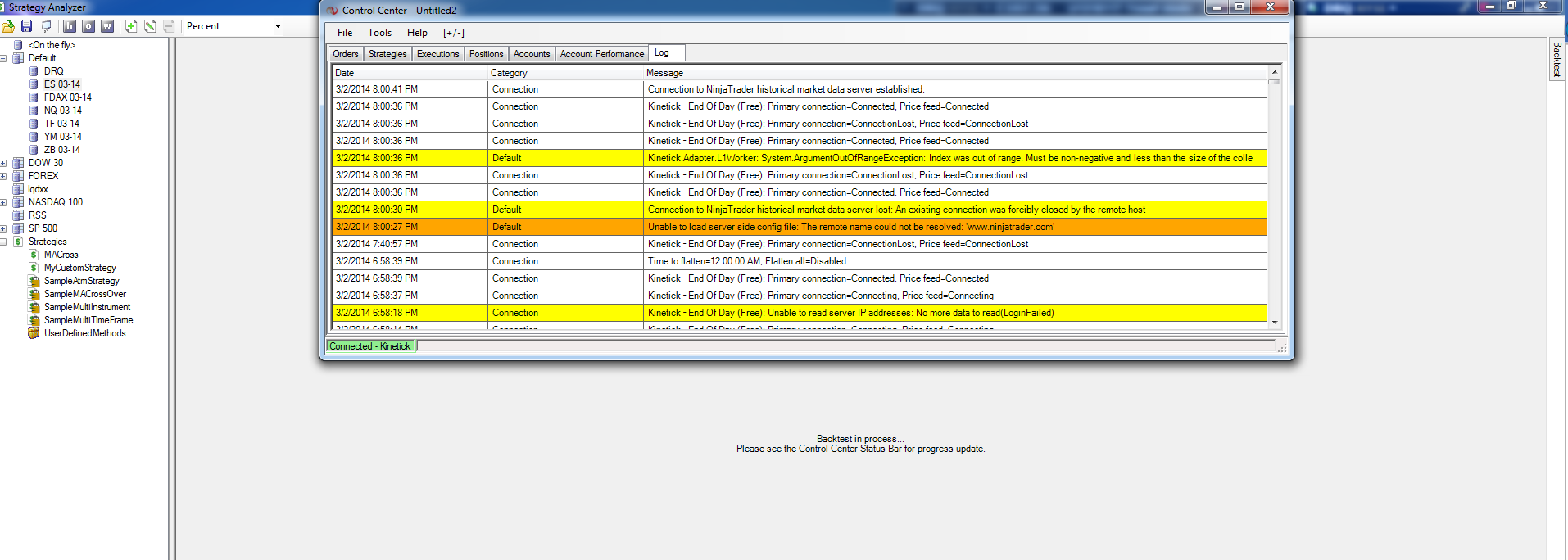Select the ES 03-14 instrument
1568x560 pixels.
point(62,84)
